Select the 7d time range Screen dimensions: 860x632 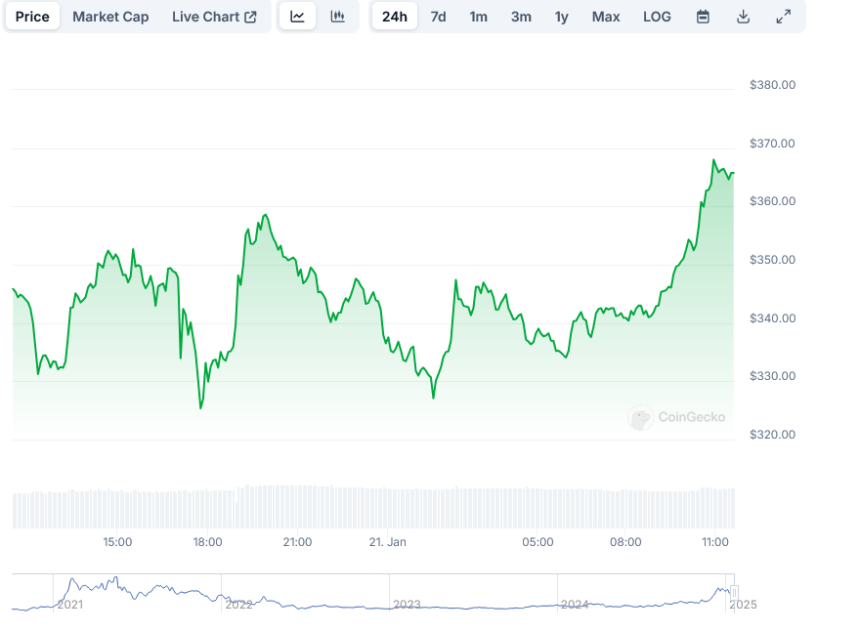tap(438, 17)
